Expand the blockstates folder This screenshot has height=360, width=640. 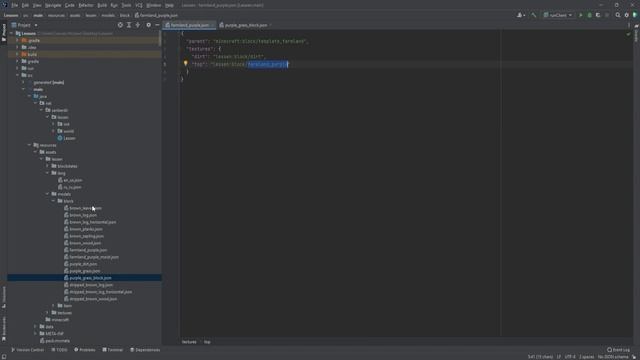point(47,166)
